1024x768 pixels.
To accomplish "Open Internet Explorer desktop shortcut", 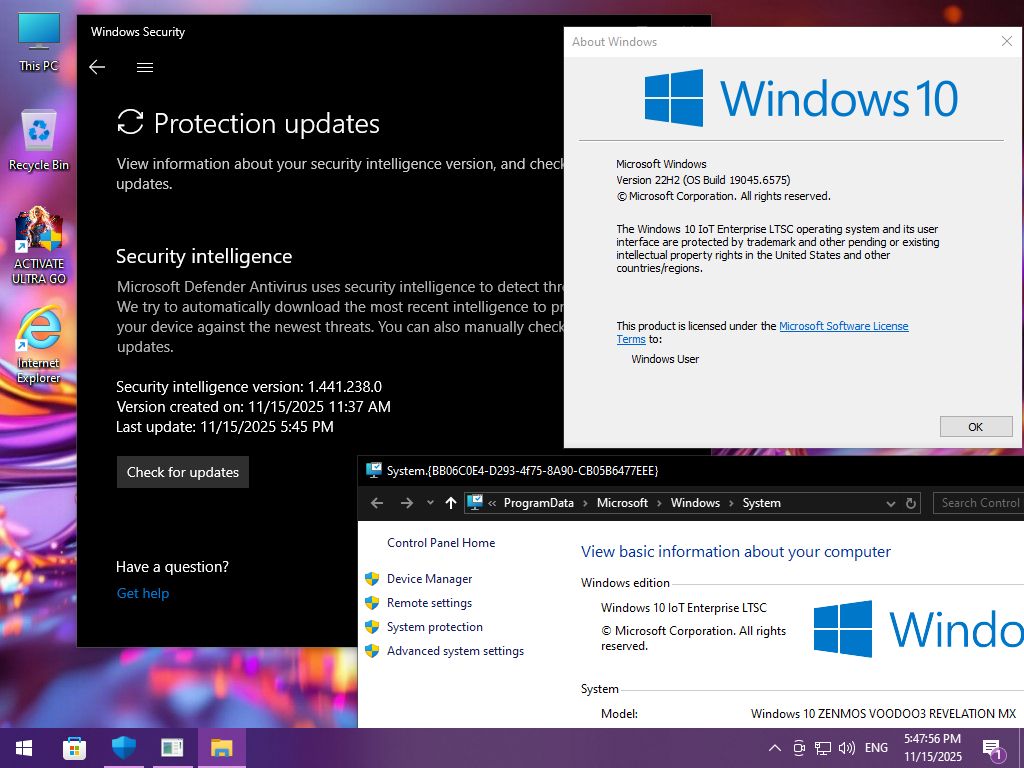I will (39, 345).
